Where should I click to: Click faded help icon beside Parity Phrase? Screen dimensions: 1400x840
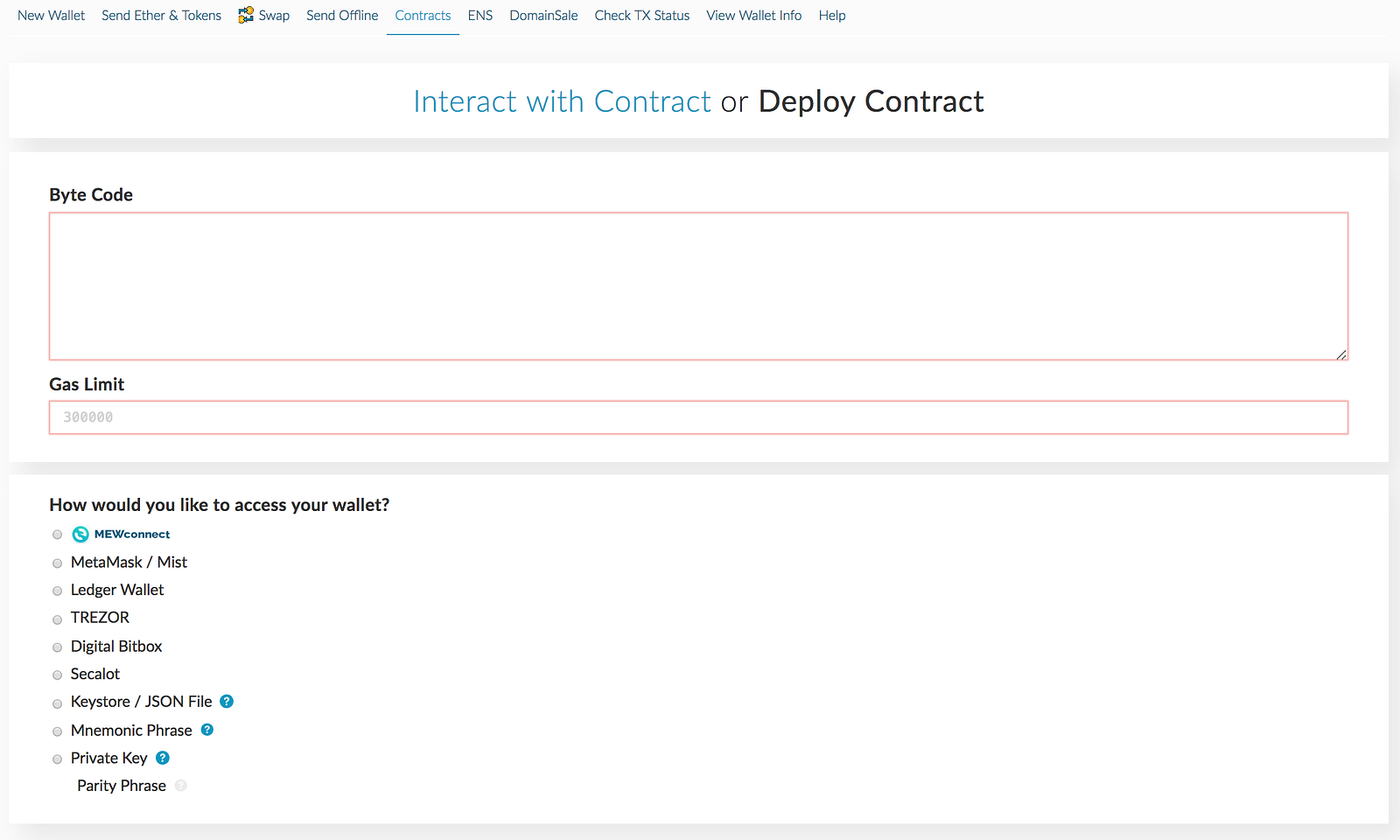[x=181, y=786]
